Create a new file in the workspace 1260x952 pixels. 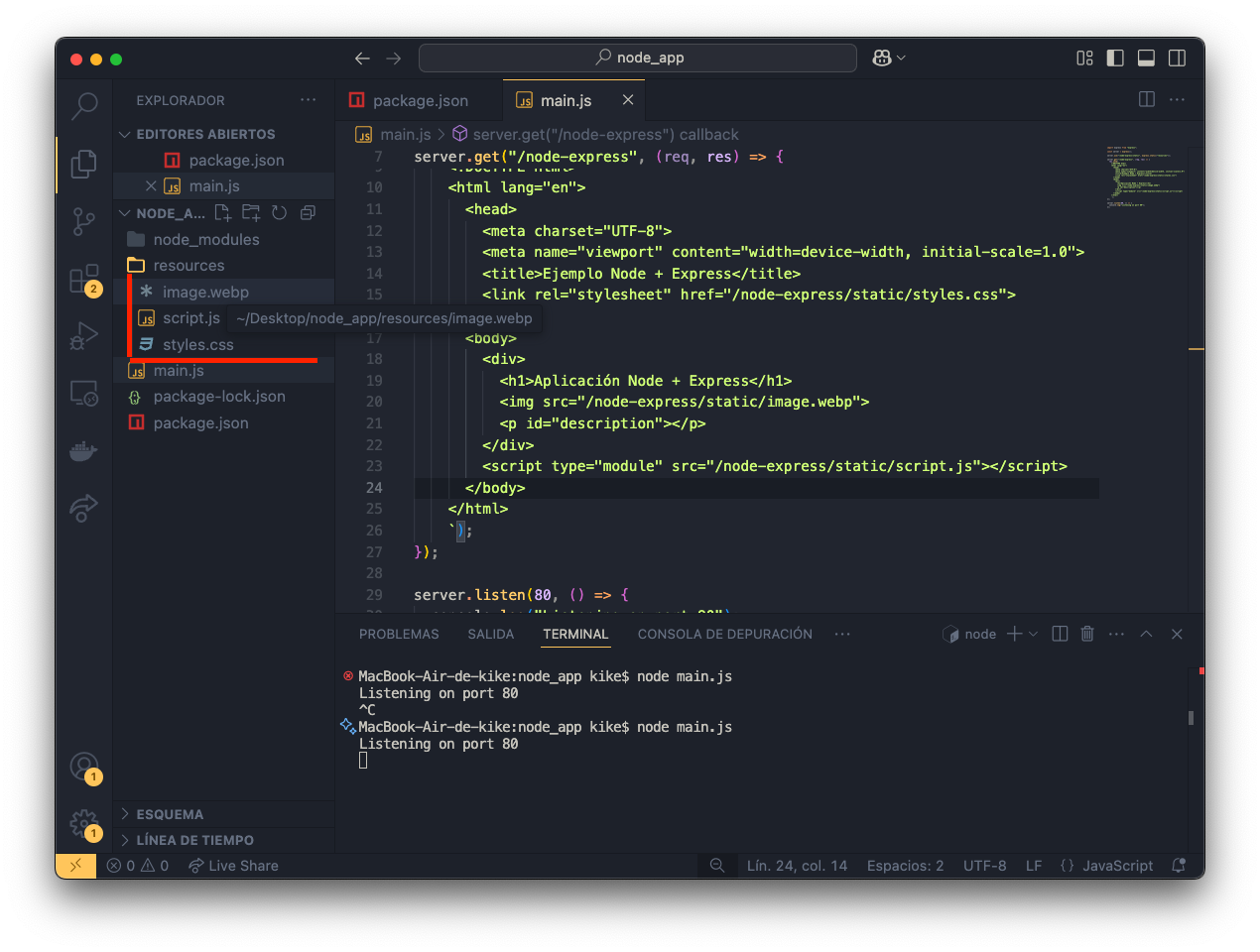point(222,212)
